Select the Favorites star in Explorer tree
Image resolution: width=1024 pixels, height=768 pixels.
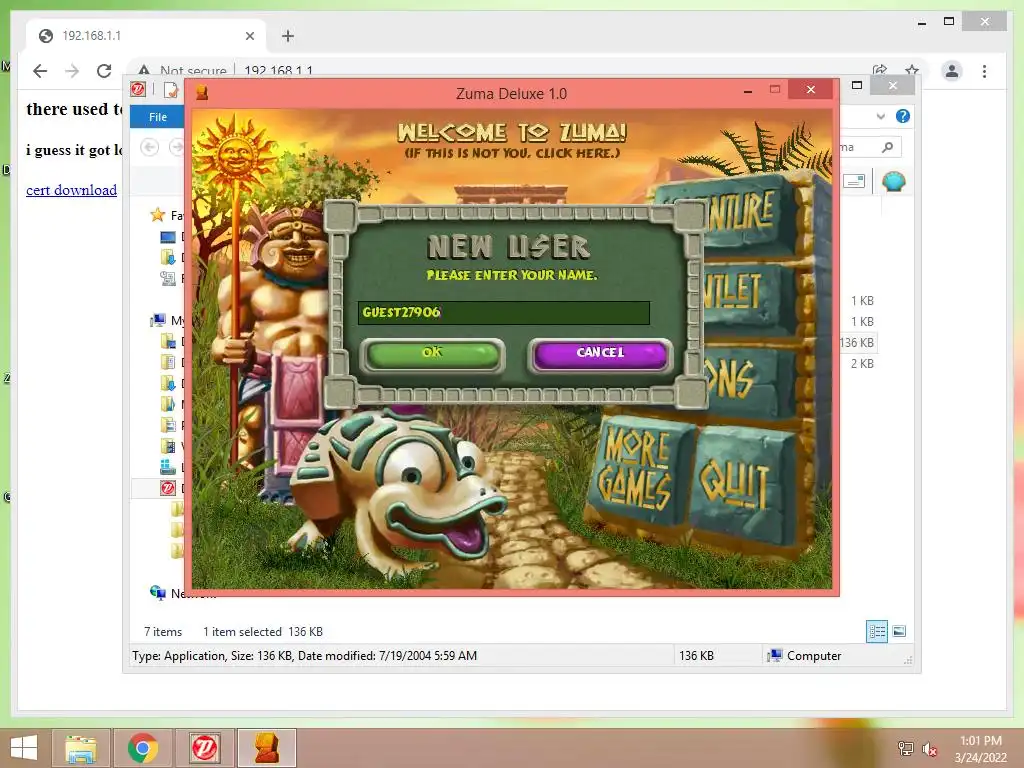click(x=157, y=215)
